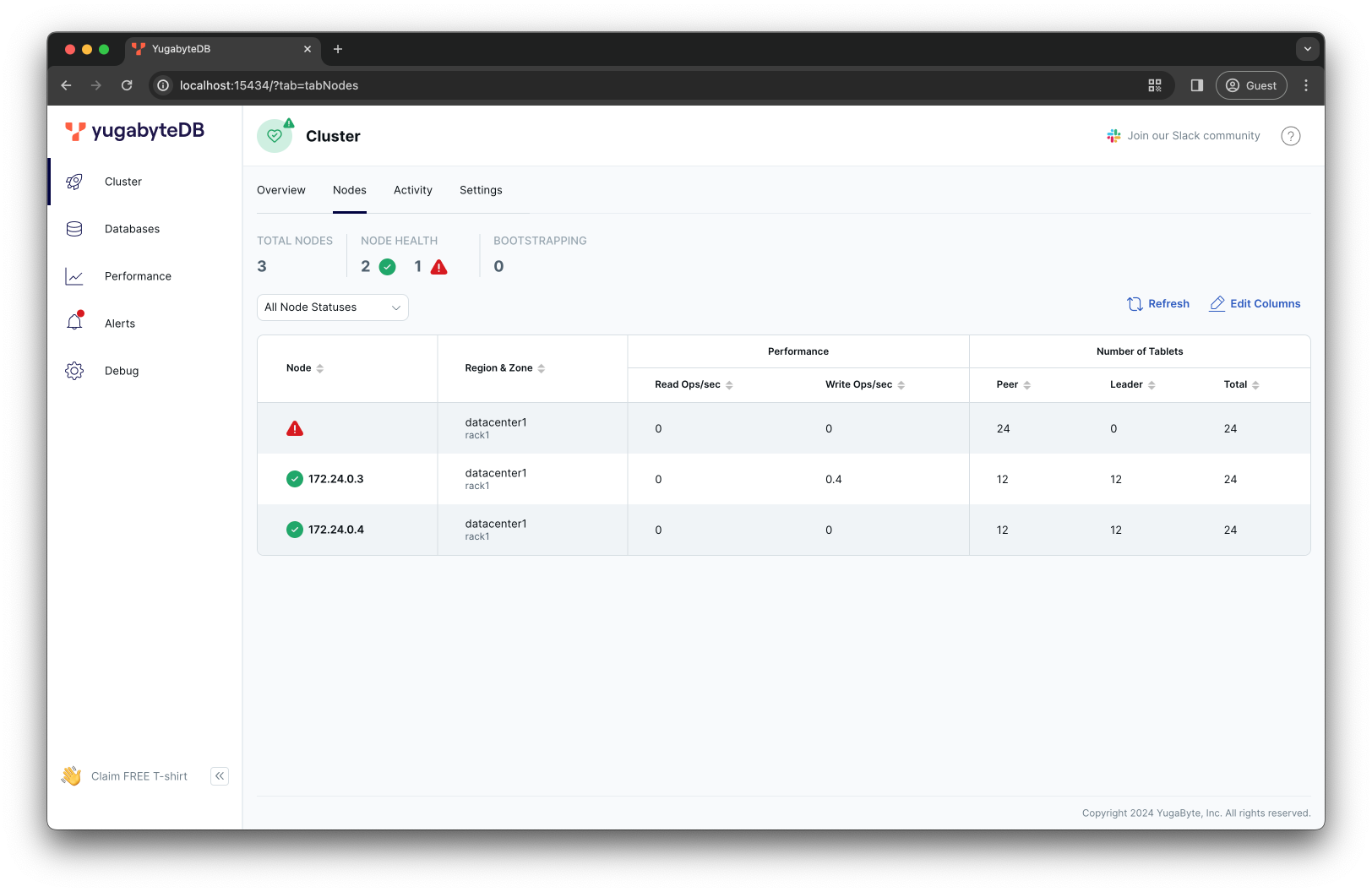The width and height of the screenshot is (1372, 892).
Task: Sort by Write Ops/sec column
Action: [x=864, y=385]
